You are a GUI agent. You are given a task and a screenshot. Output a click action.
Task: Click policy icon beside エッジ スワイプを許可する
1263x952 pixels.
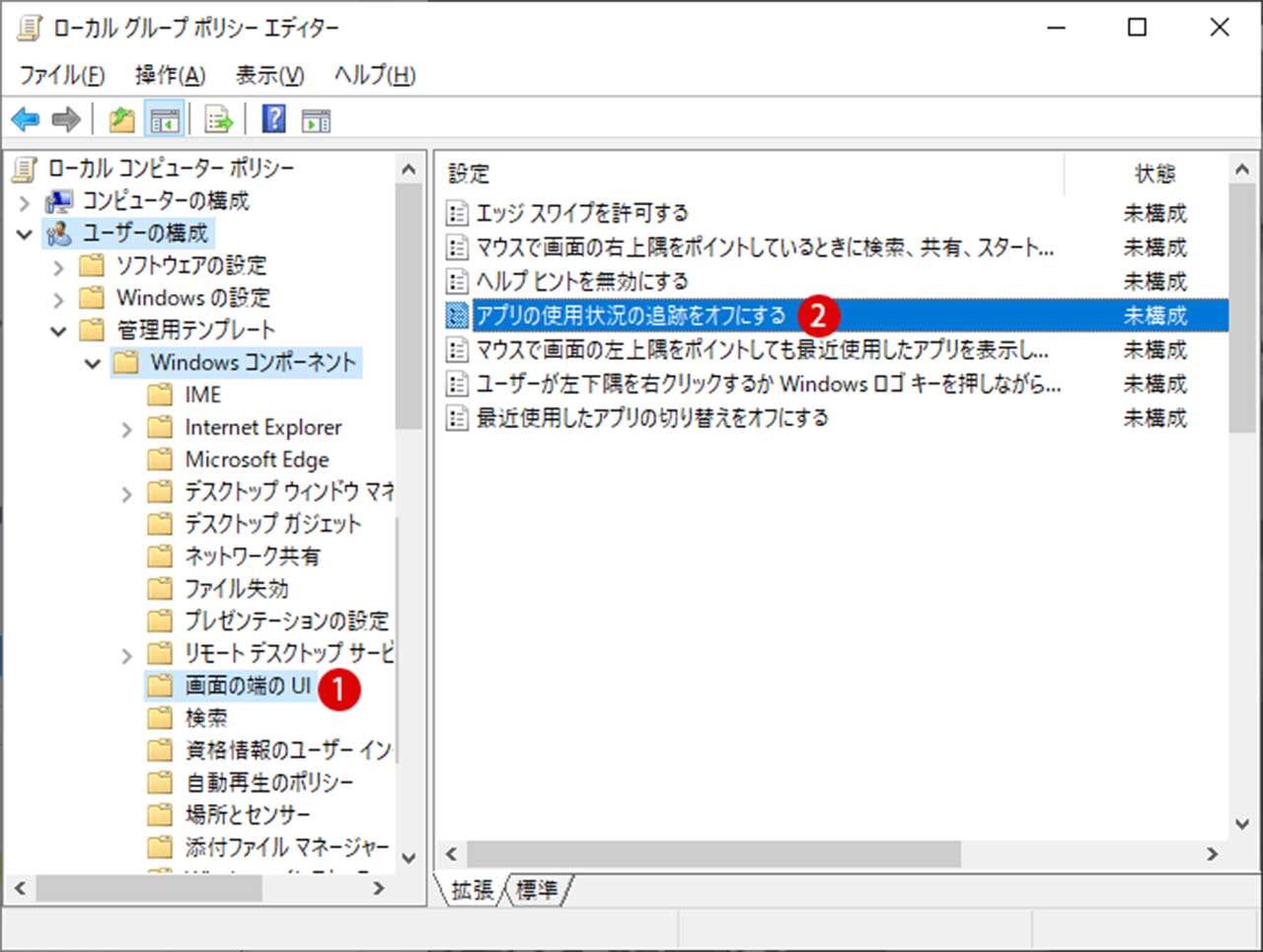[x=457, y=213]
